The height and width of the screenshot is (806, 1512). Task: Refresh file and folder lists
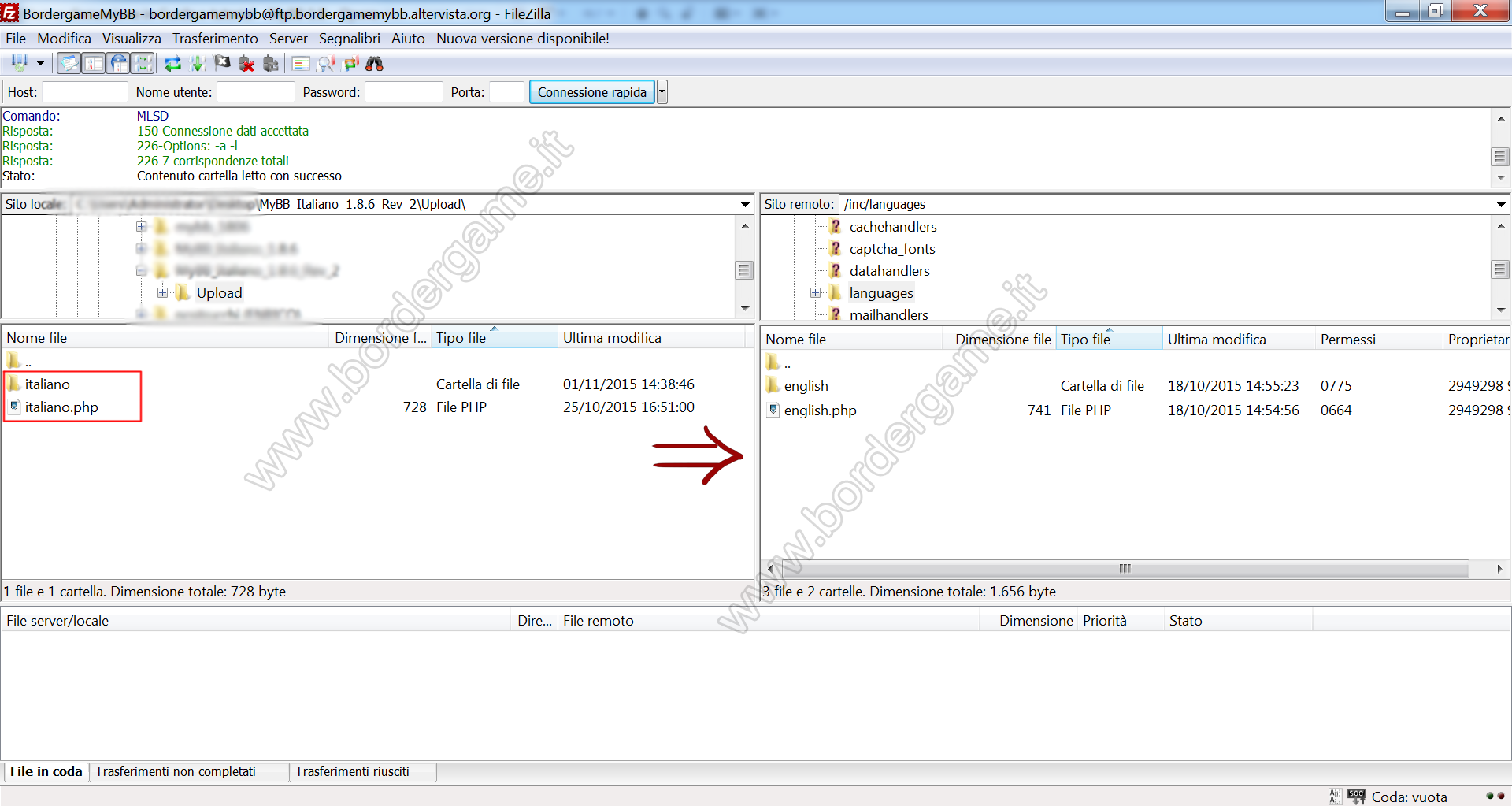[172, 64]
